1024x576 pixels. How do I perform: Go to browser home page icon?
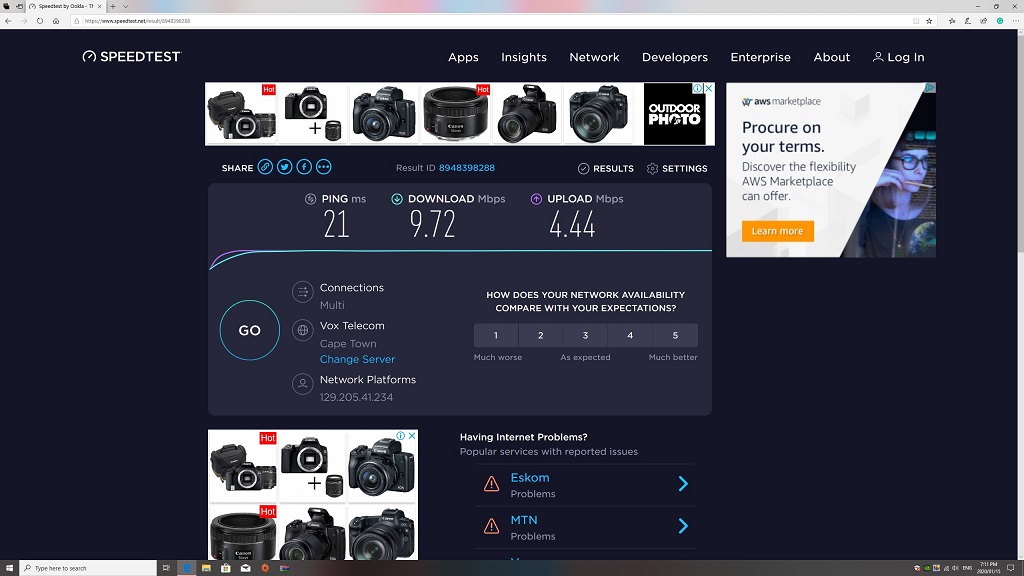[x=56, y=21]
